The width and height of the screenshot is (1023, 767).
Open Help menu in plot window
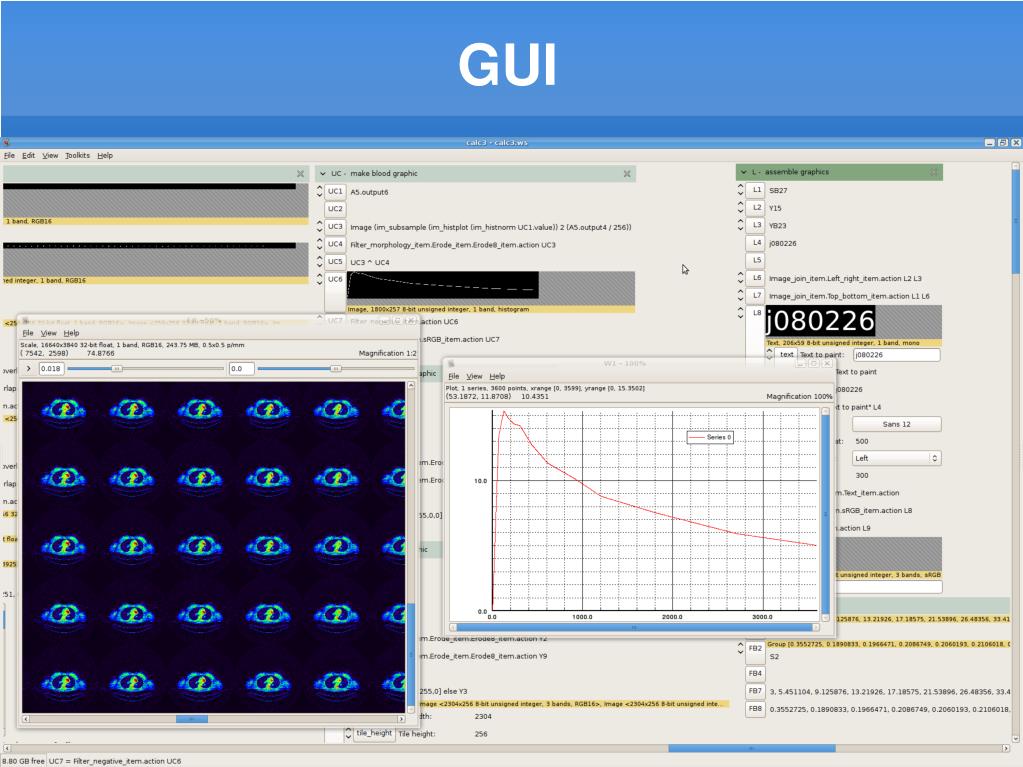(497, 377)
